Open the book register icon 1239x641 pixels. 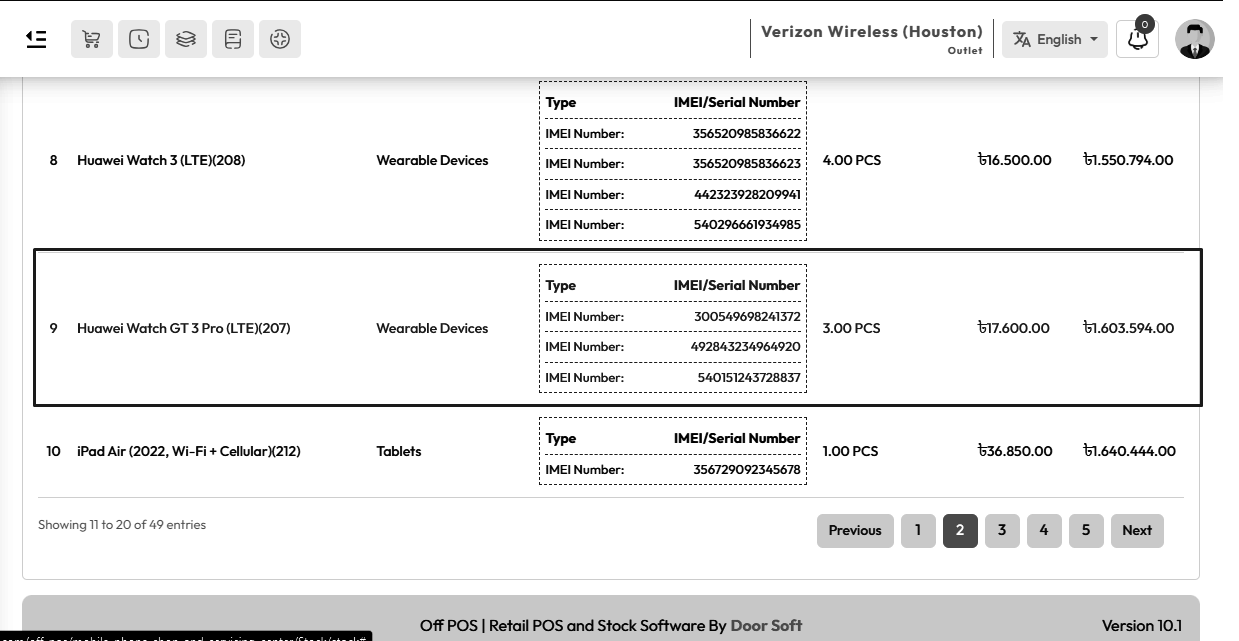[x=233, y=39]
